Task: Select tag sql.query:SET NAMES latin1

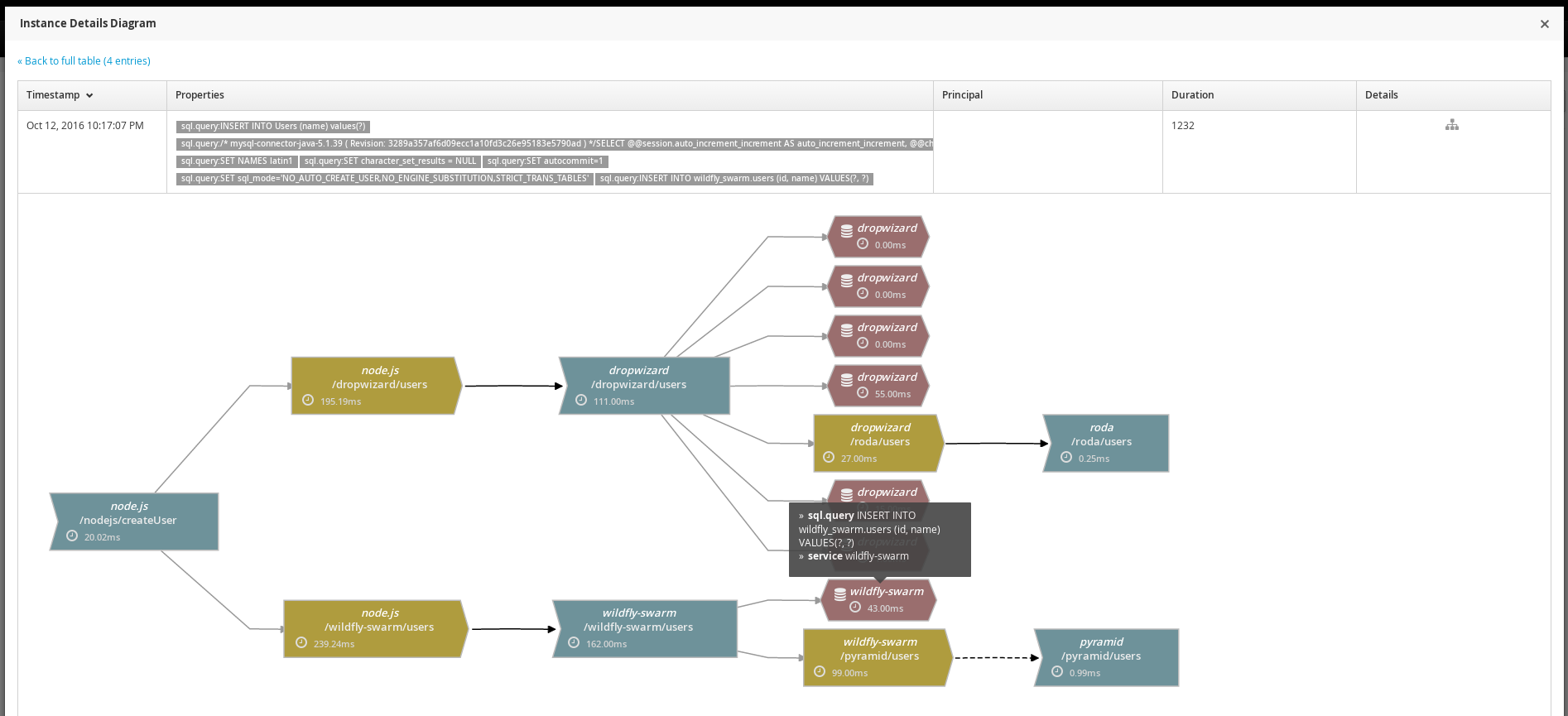Action: point(237,161)
